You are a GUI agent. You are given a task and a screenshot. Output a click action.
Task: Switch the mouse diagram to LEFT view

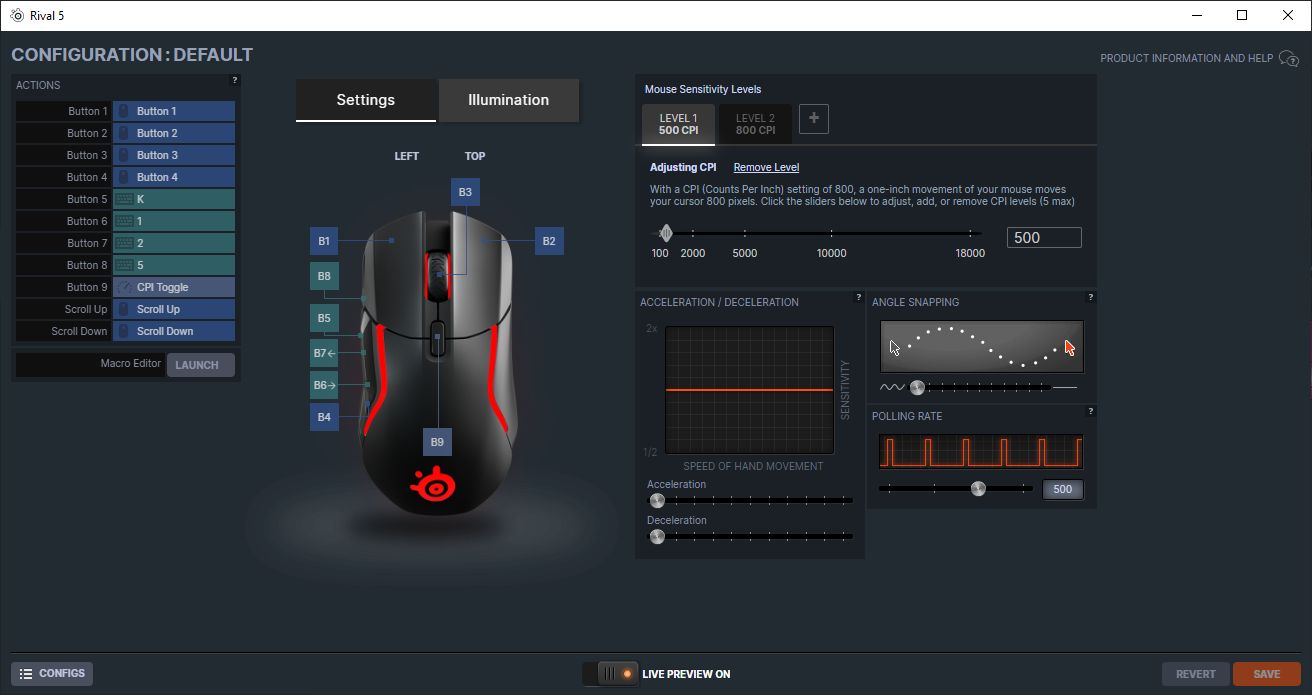pos(407,156)
